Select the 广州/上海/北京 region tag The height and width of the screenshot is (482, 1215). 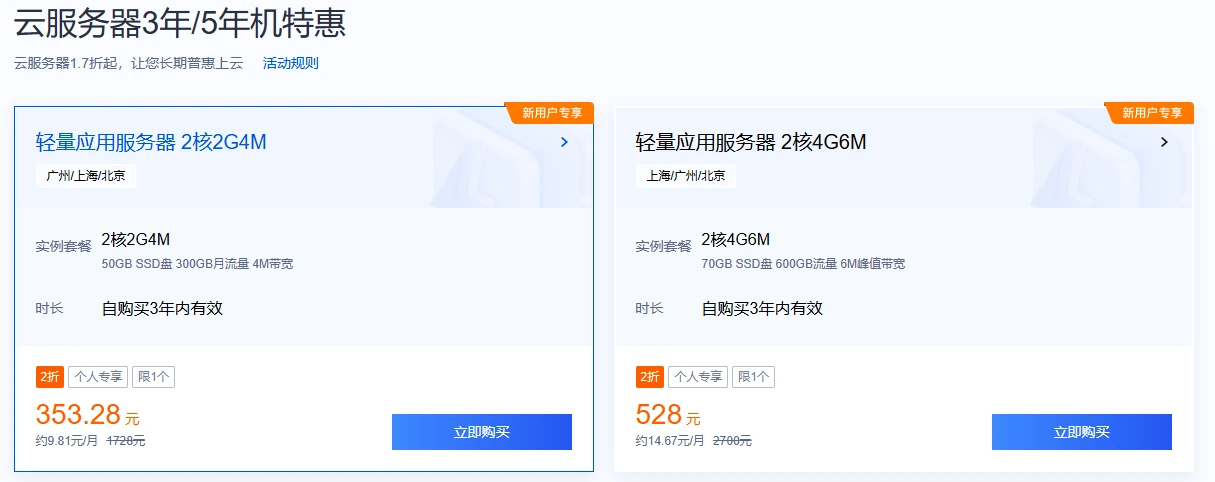pos(86,176)
